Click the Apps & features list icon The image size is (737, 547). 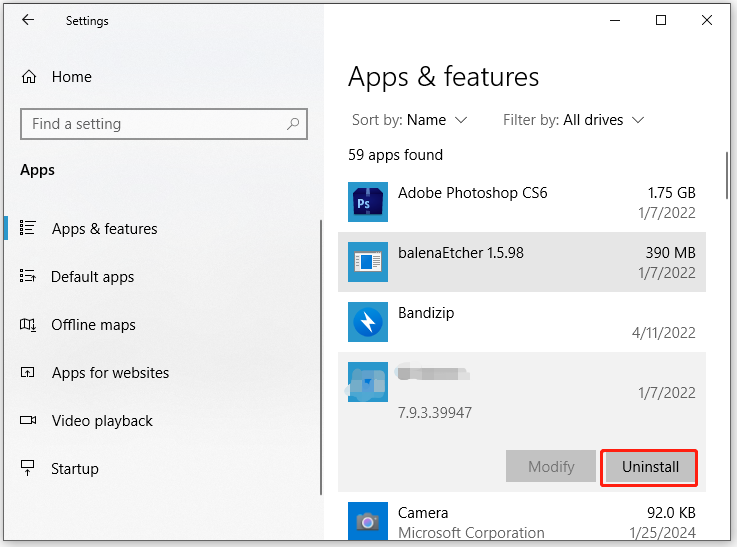28,228
